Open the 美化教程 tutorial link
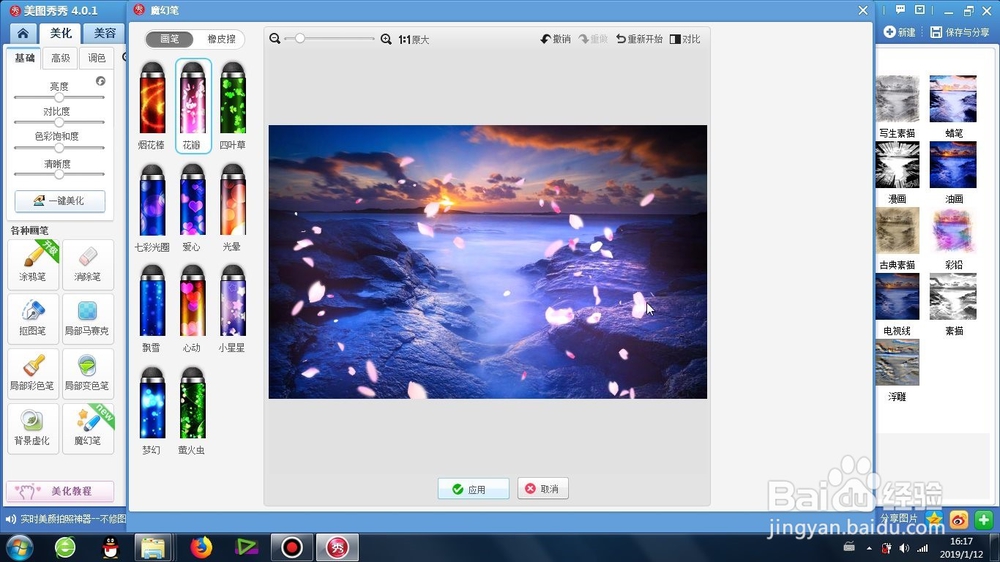Screen dimensions: 1000x562 click(x=60, y=491)
